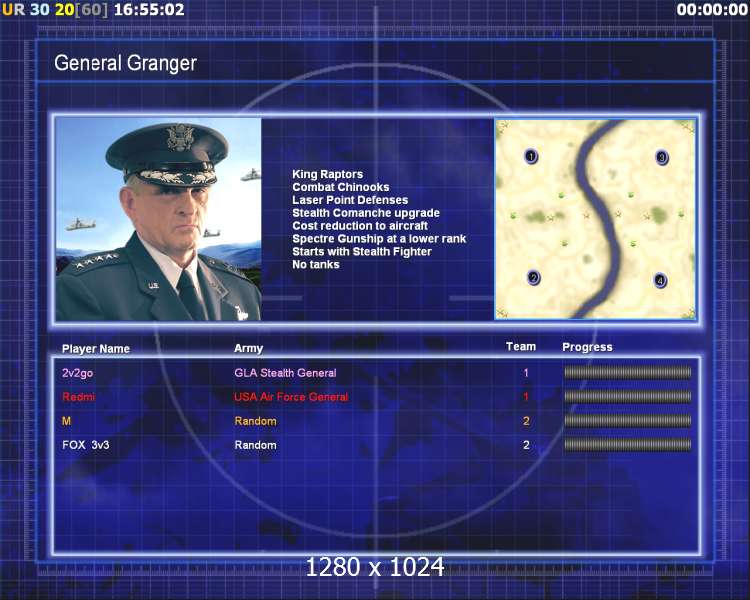The height and width of the screenshot is (600, 750).
Task: Click the team number for 2v2go
Action: pos(526,373)
